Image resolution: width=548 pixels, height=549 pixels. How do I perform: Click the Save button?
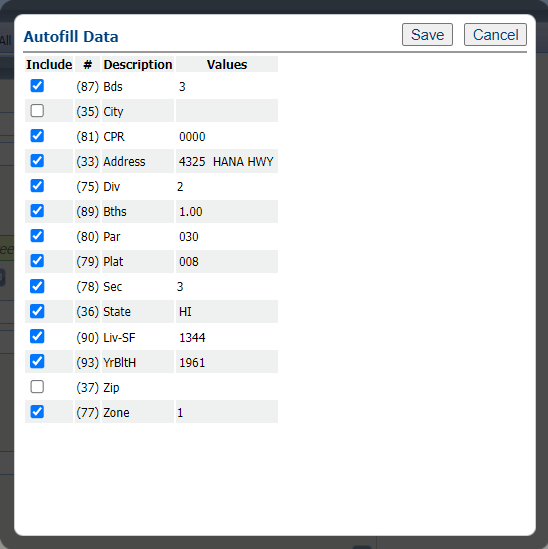click(x=427, y=35)
